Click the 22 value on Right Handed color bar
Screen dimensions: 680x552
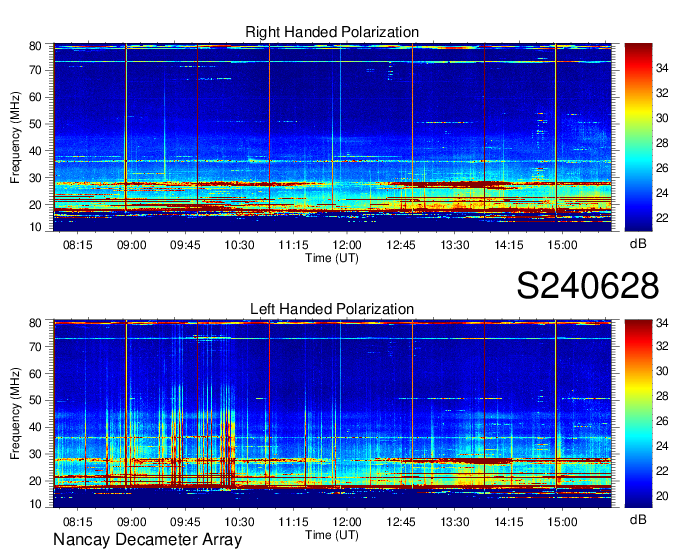point(662,218)
